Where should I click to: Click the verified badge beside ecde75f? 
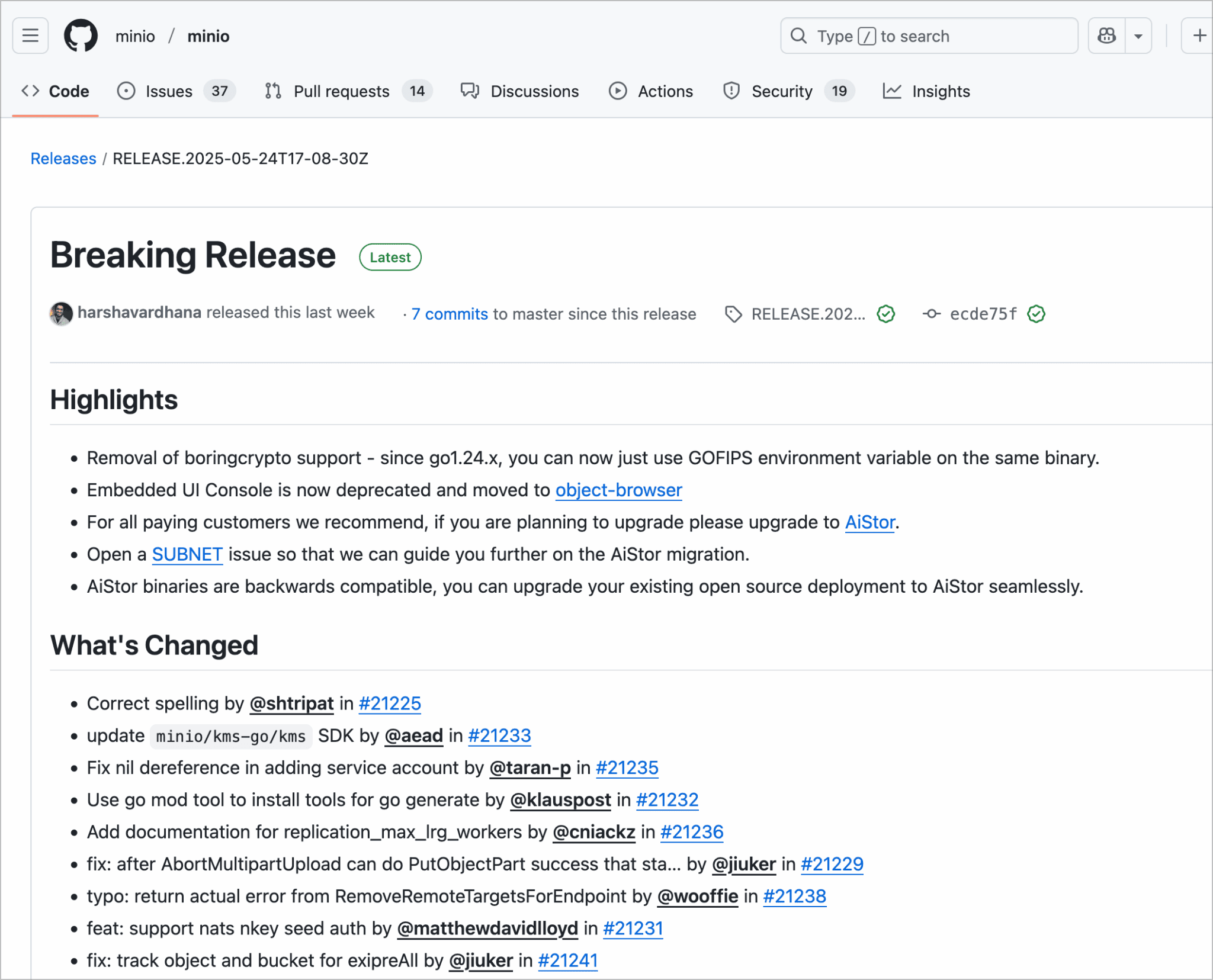click(1036, 314)
